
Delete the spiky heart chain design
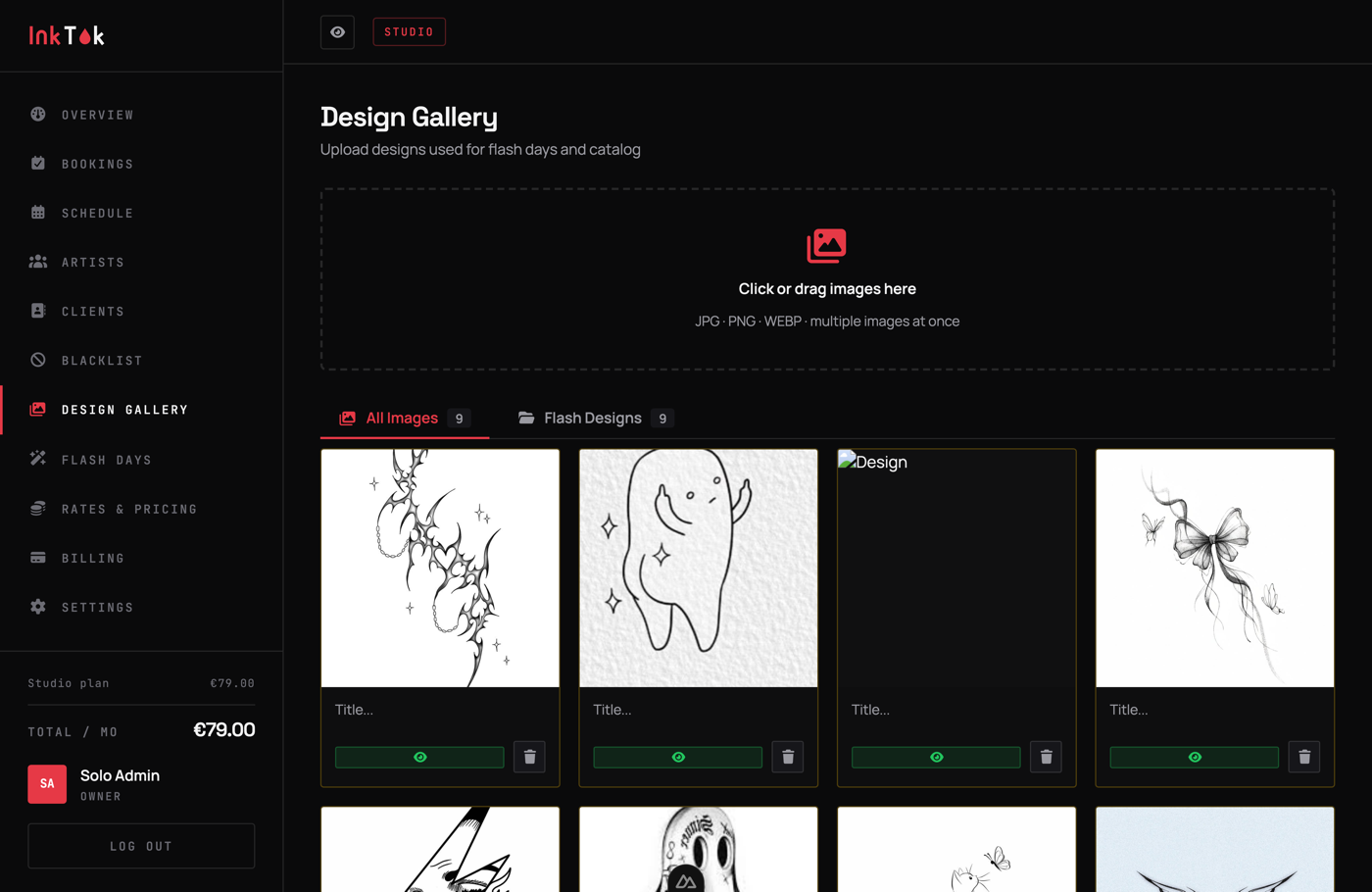[x=529, y=757]
